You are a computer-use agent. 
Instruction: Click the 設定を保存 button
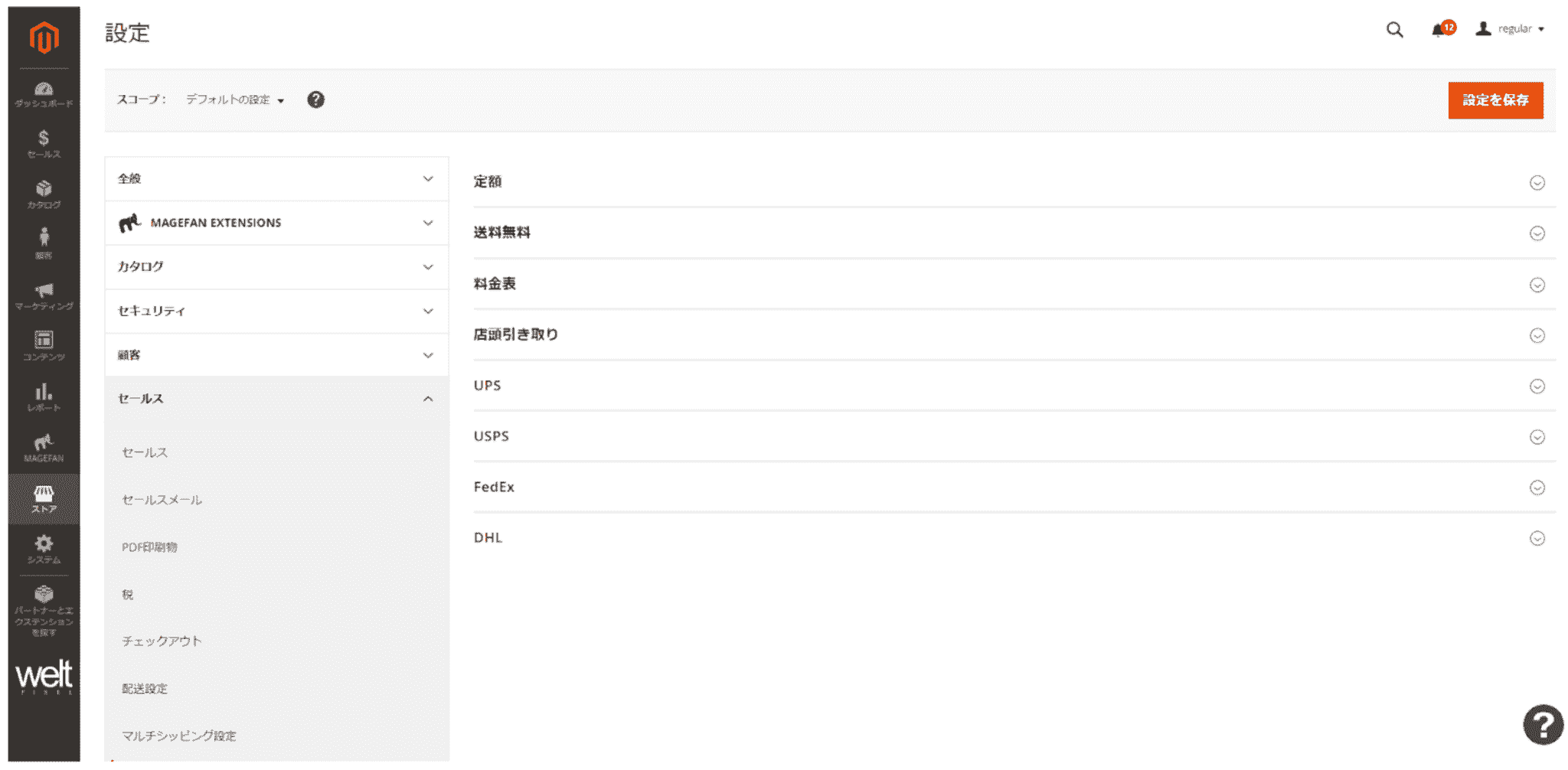[x=1494, y=100]
